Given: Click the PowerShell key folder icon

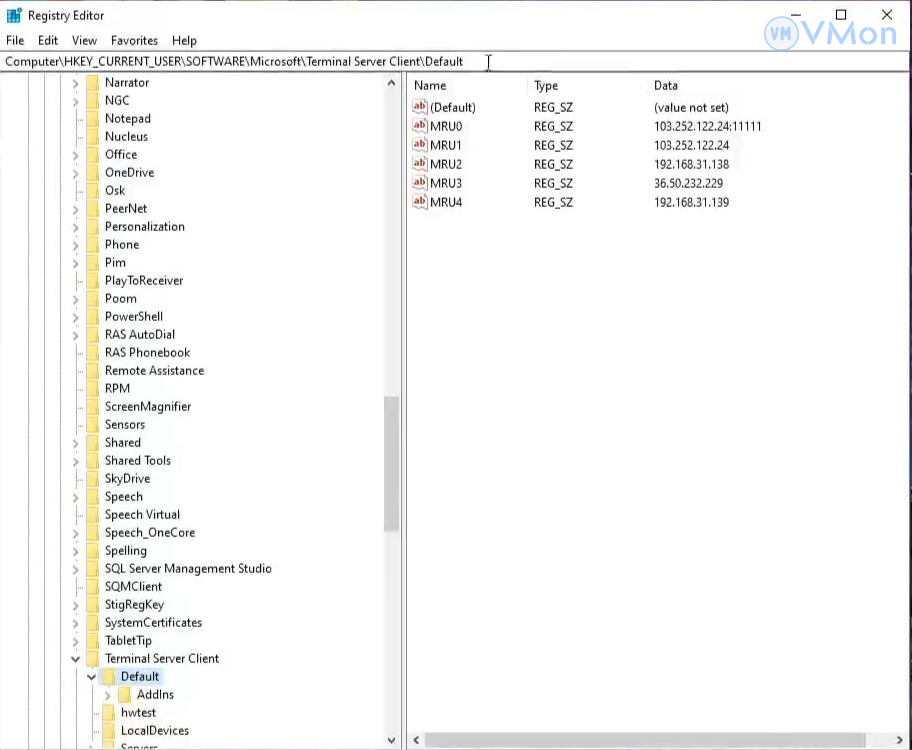Looking at the screenshot, I should [93, 317].
